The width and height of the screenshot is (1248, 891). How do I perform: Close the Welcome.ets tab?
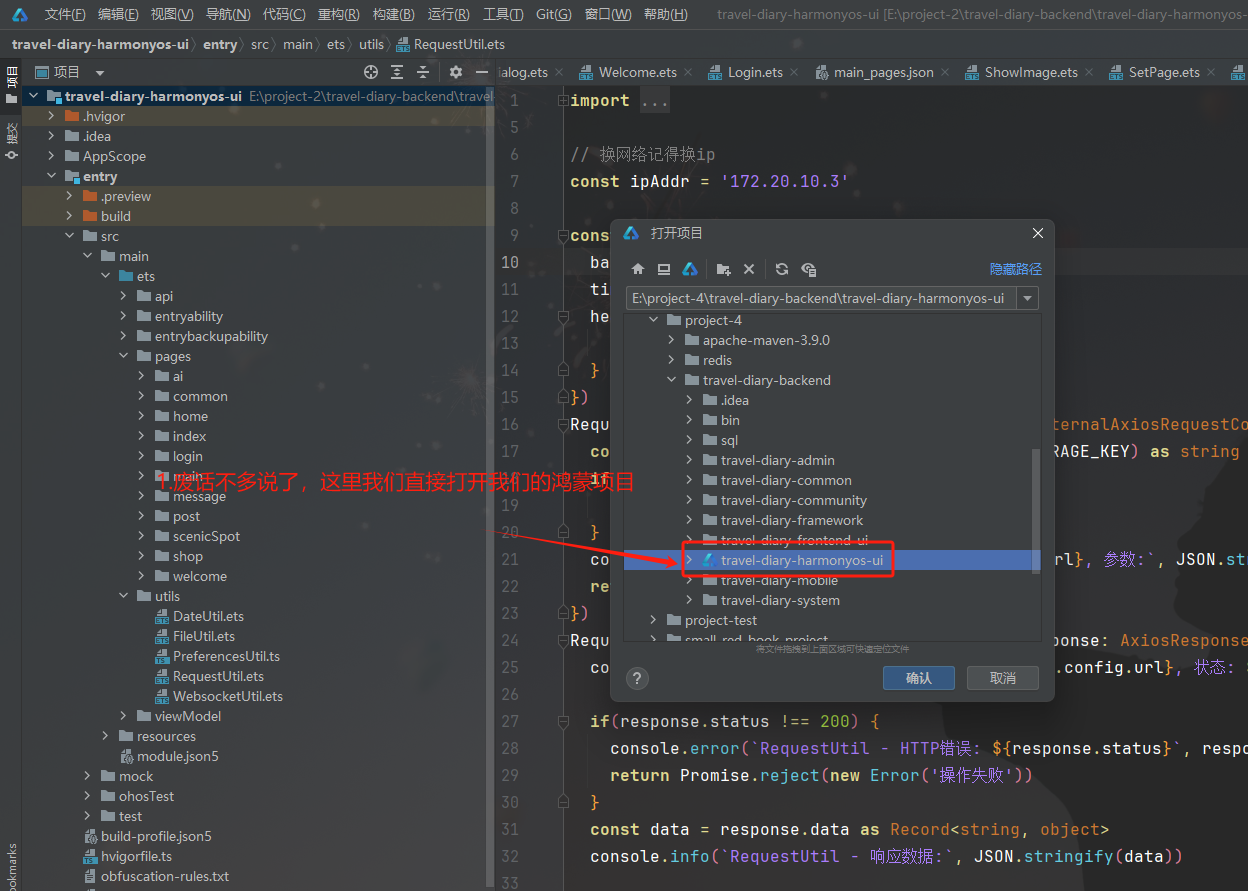[689, 72]
